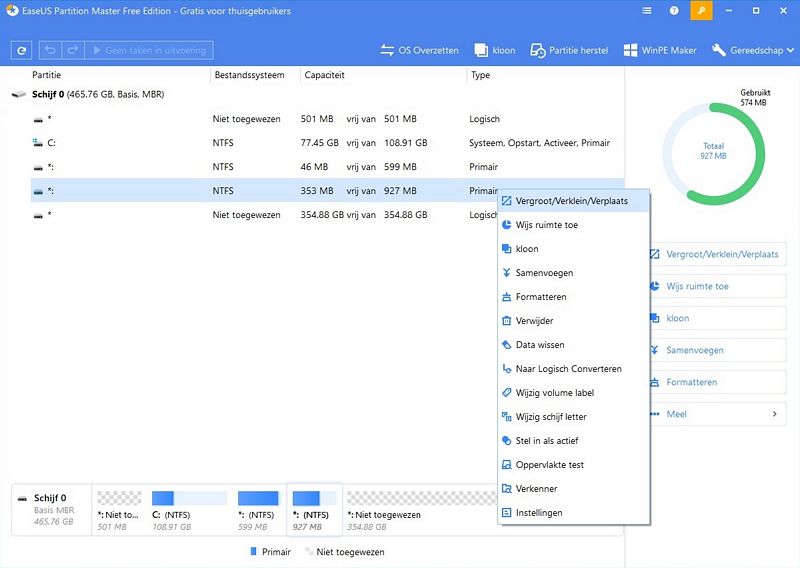Expand the Meel more-options arrow

tap(774, 414)
